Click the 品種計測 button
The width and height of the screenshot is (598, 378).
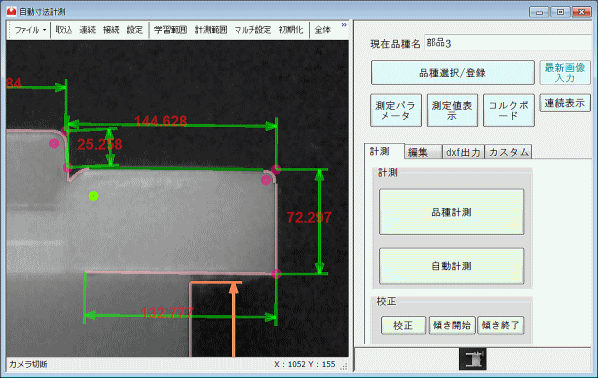[x=452, y=212]
